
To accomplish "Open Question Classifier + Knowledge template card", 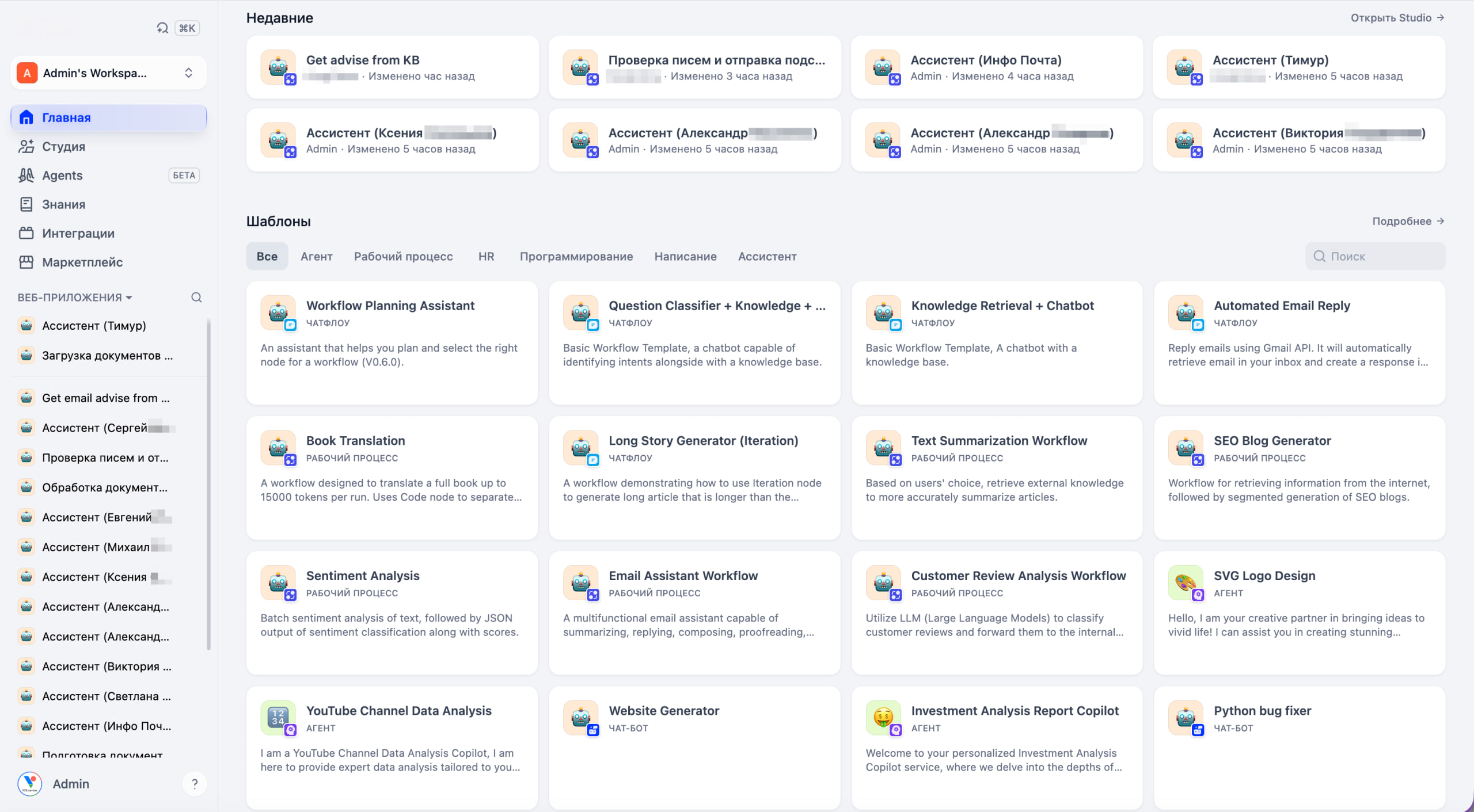I will [695, 343].
